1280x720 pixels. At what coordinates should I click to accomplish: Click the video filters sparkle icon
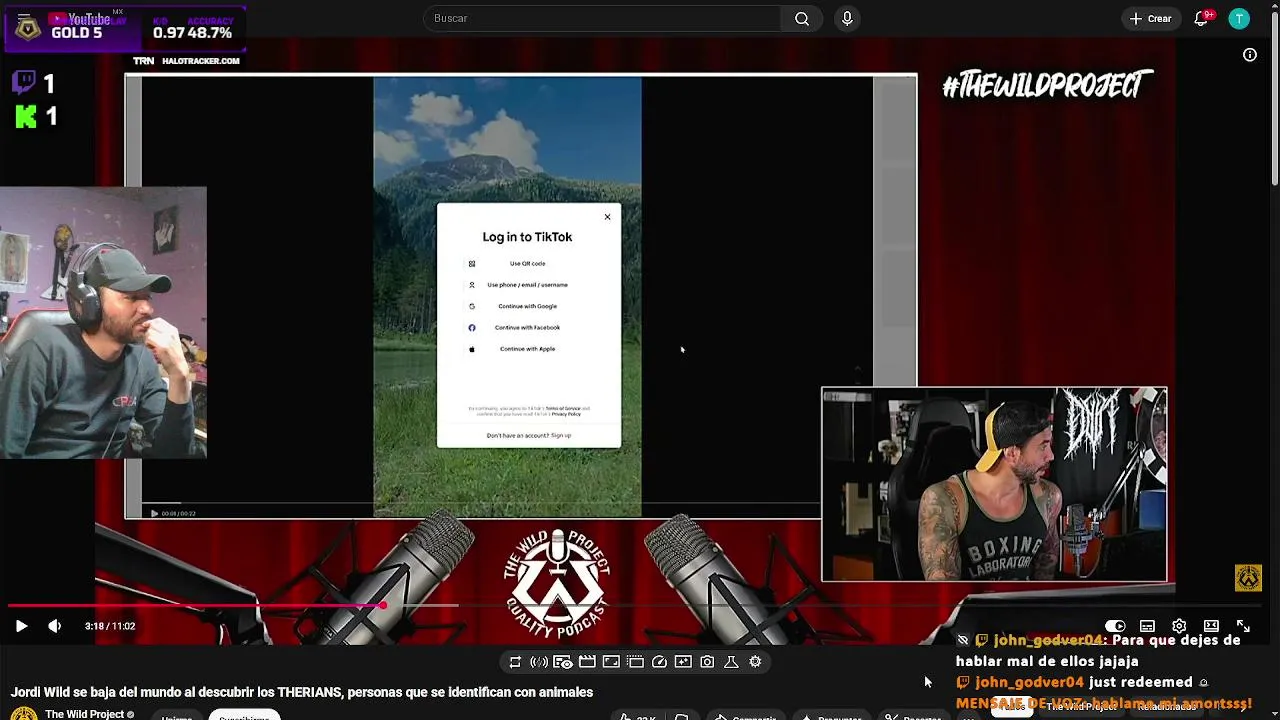point(683,662)
